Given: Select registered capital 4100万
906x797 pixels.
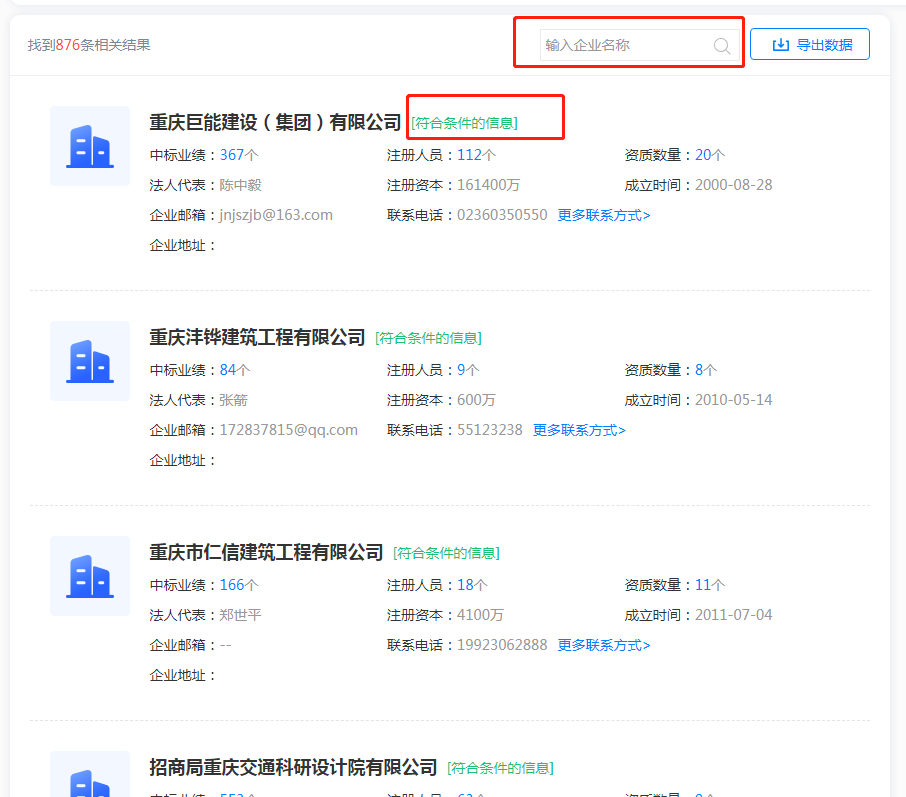Looking at the screenshot, I should coord(480,615).
